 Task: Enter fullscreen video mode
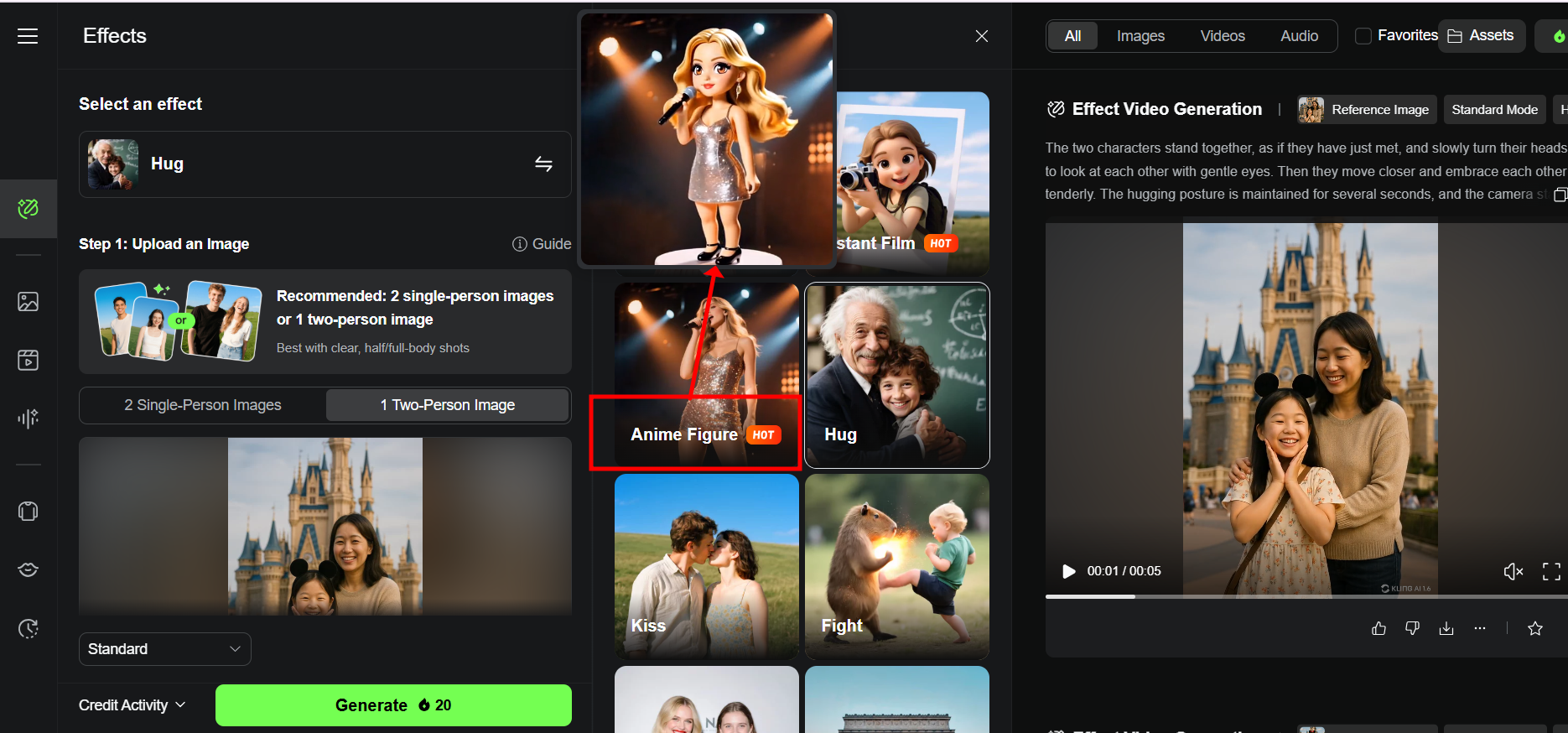point(1551,571)
